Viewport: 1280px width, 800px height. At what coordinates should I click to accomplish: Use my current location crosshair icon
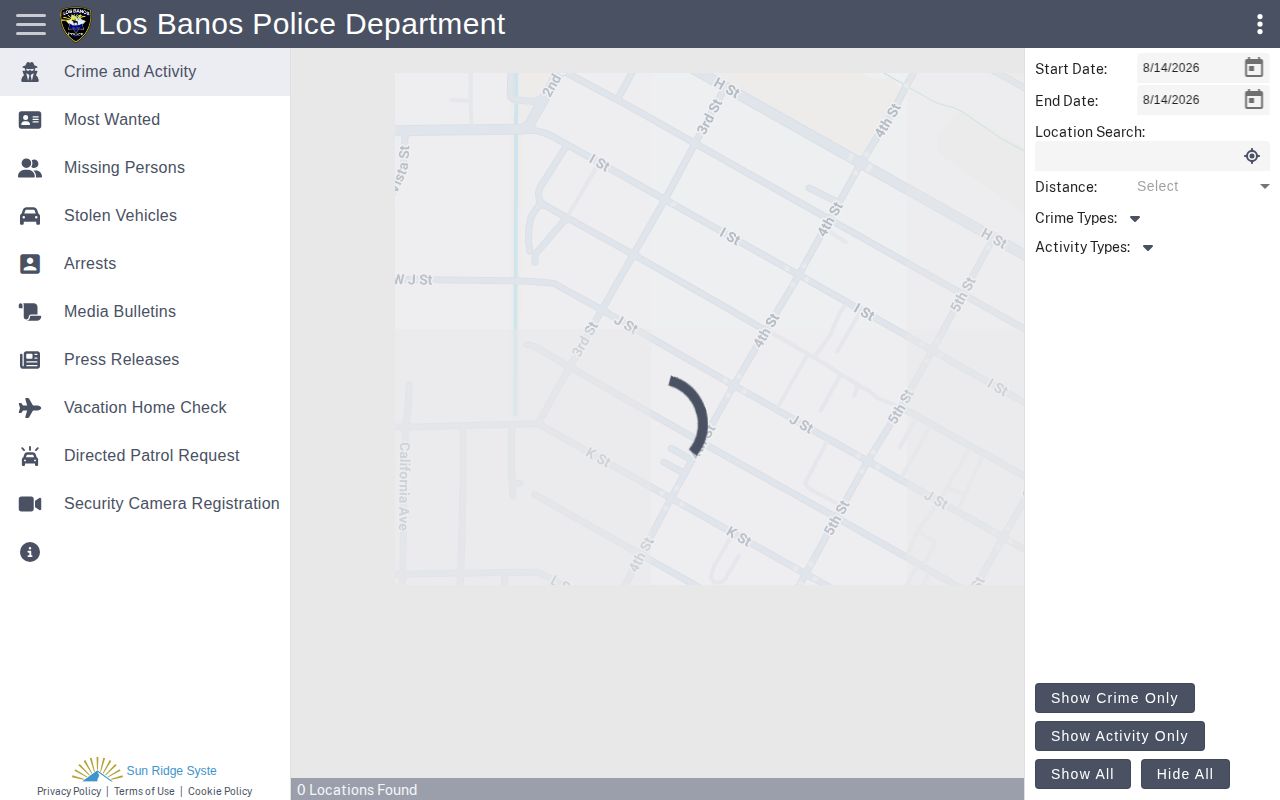1252,156
